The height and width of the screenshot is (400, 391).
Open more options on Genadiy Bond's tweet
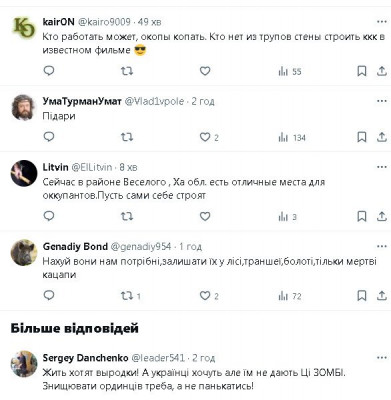[x=382, y=246]
